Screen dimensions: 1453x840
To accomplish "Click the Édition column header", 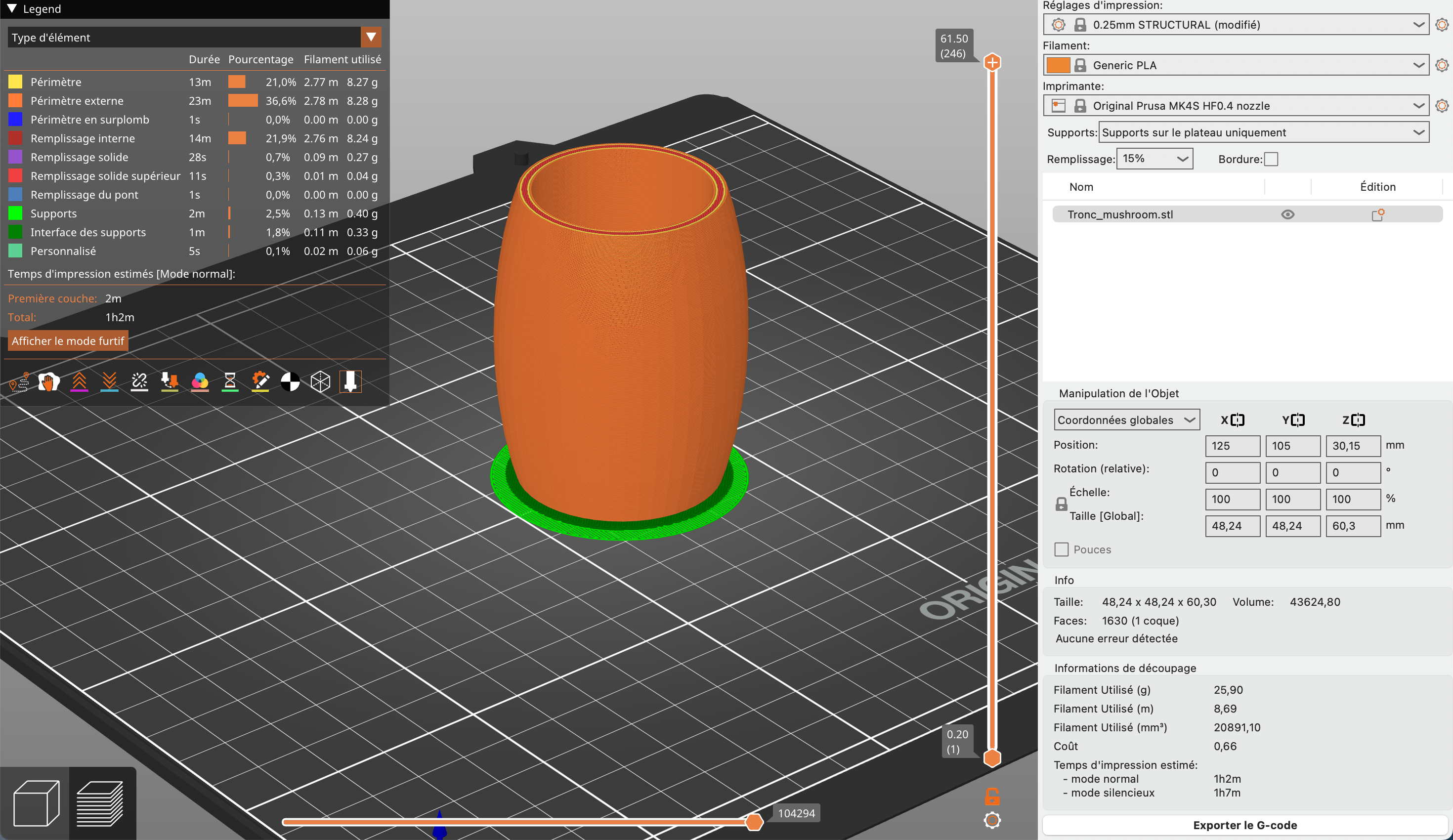I will (1377, 187).
